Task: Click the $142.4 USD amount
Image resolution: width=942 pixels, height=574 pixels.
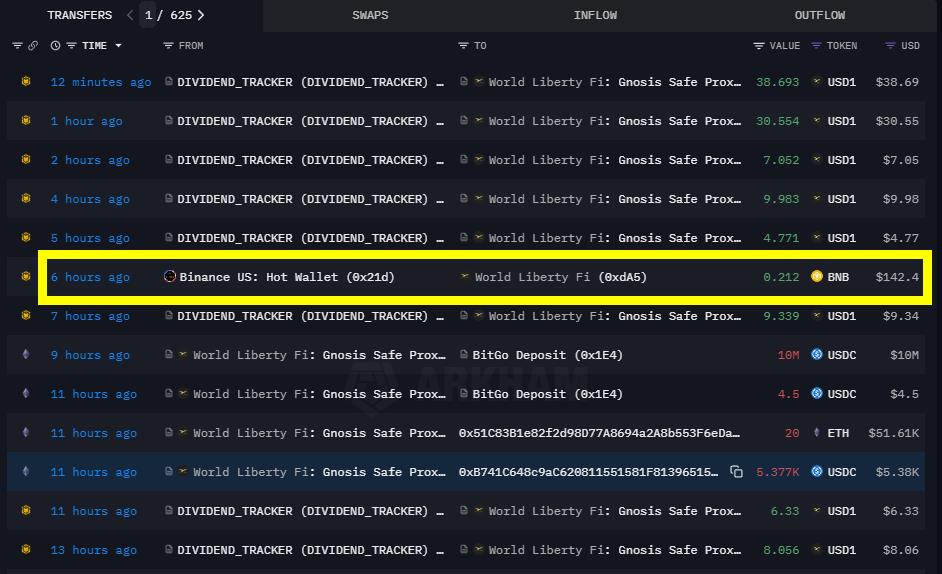Action: (897, 277)
